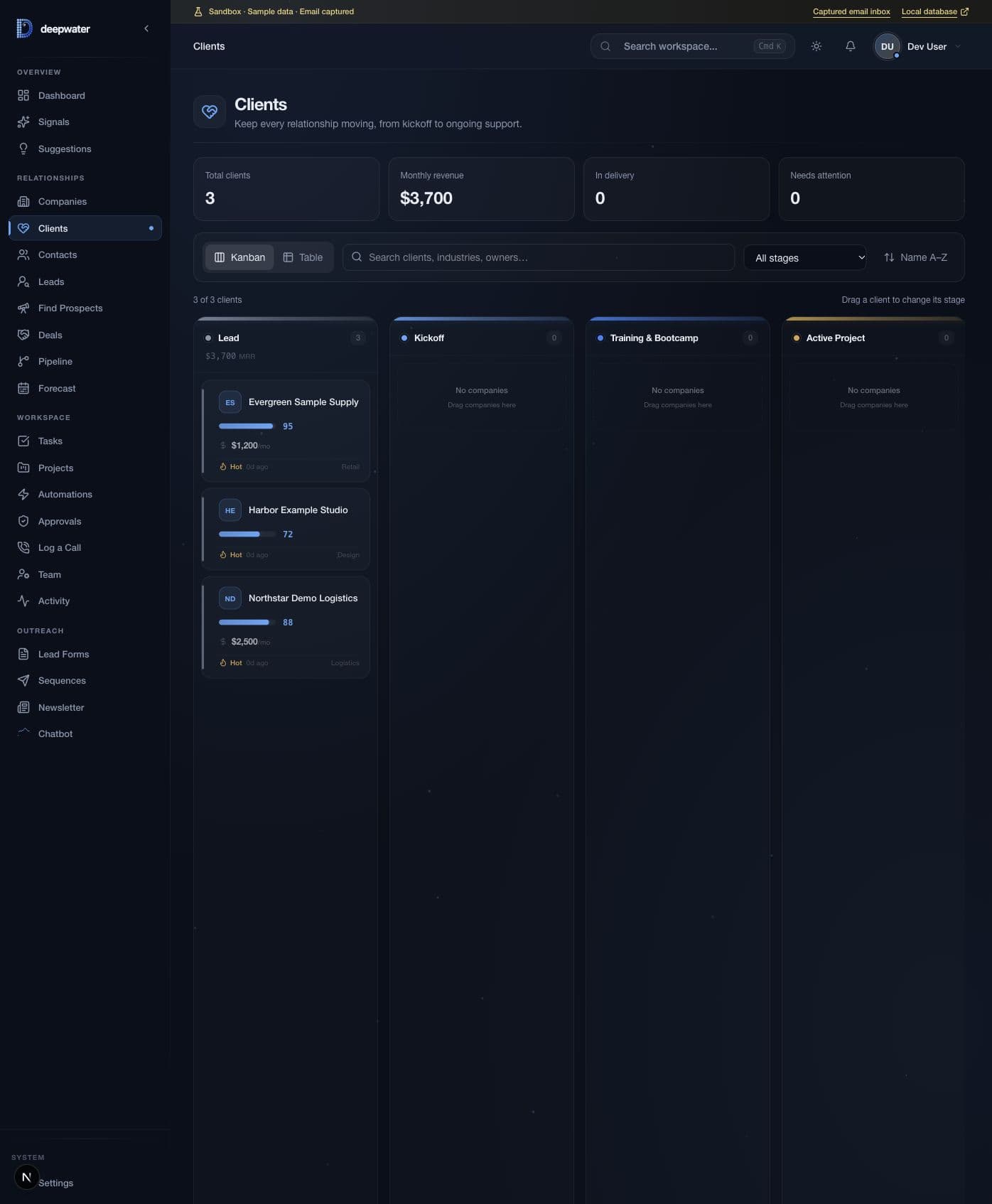This screenshot has height=1204, width=992.
Task: Open Newsletter in the sidebar
Action: click(85, 707)
